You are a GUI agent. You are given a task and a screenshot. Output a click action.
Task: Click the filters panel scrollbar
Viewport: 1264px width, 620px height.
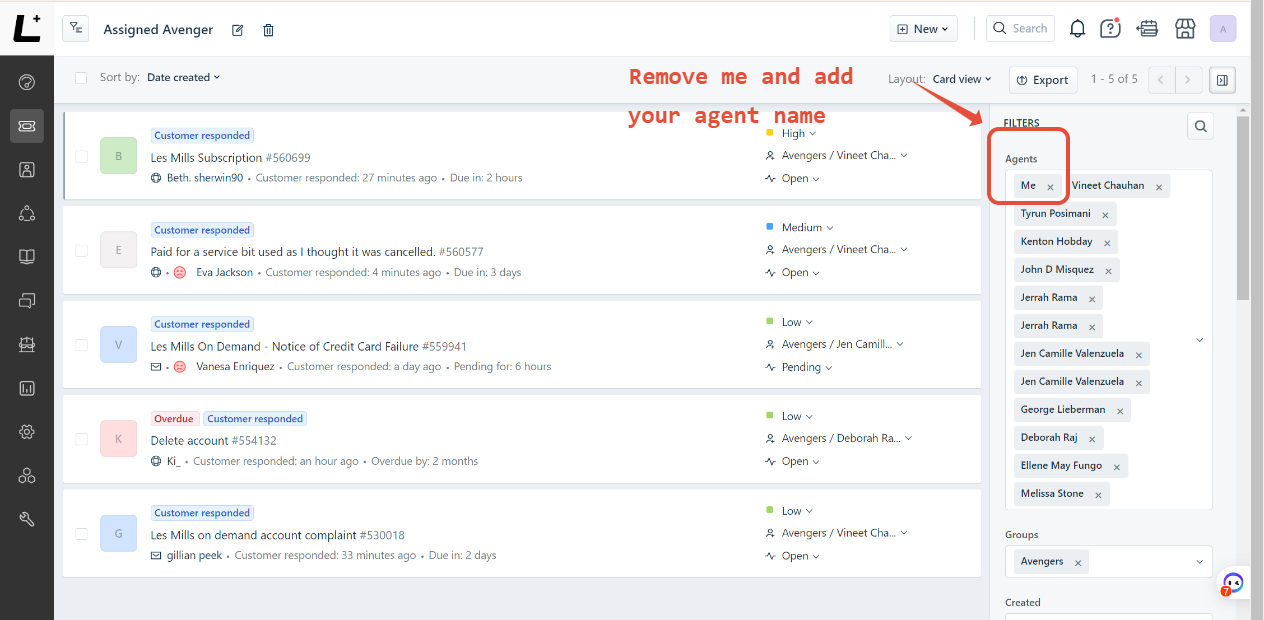coord(1242,208)
